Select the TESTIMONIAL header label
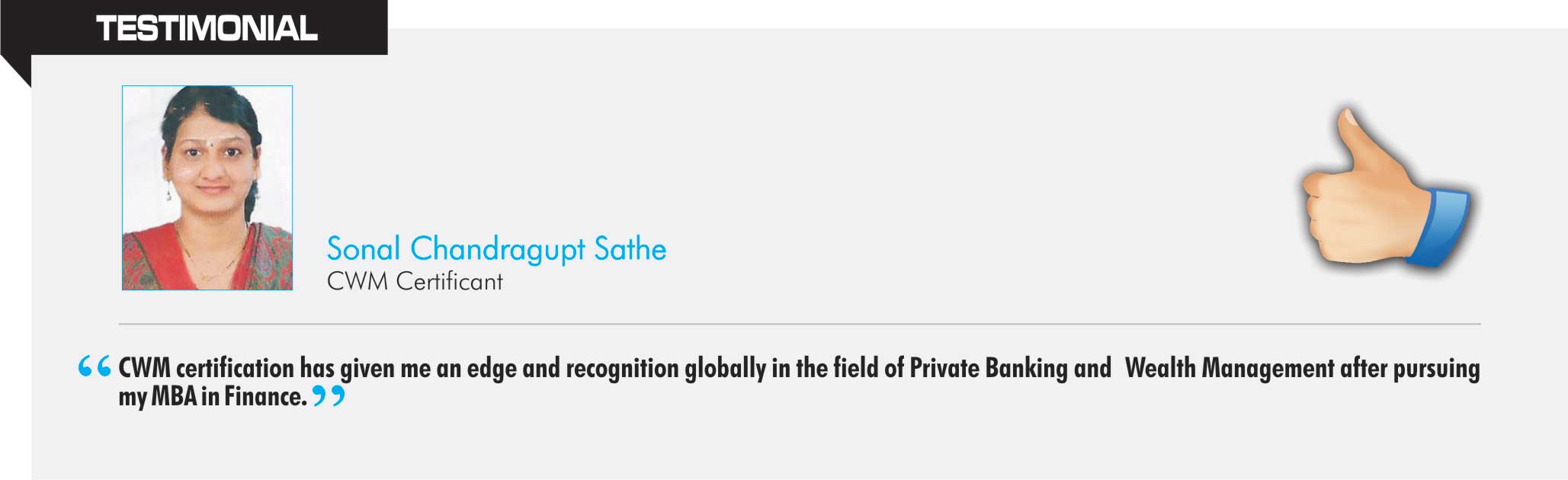The height and width of the screenshot is (480, 1568). (x=207, y=29)
